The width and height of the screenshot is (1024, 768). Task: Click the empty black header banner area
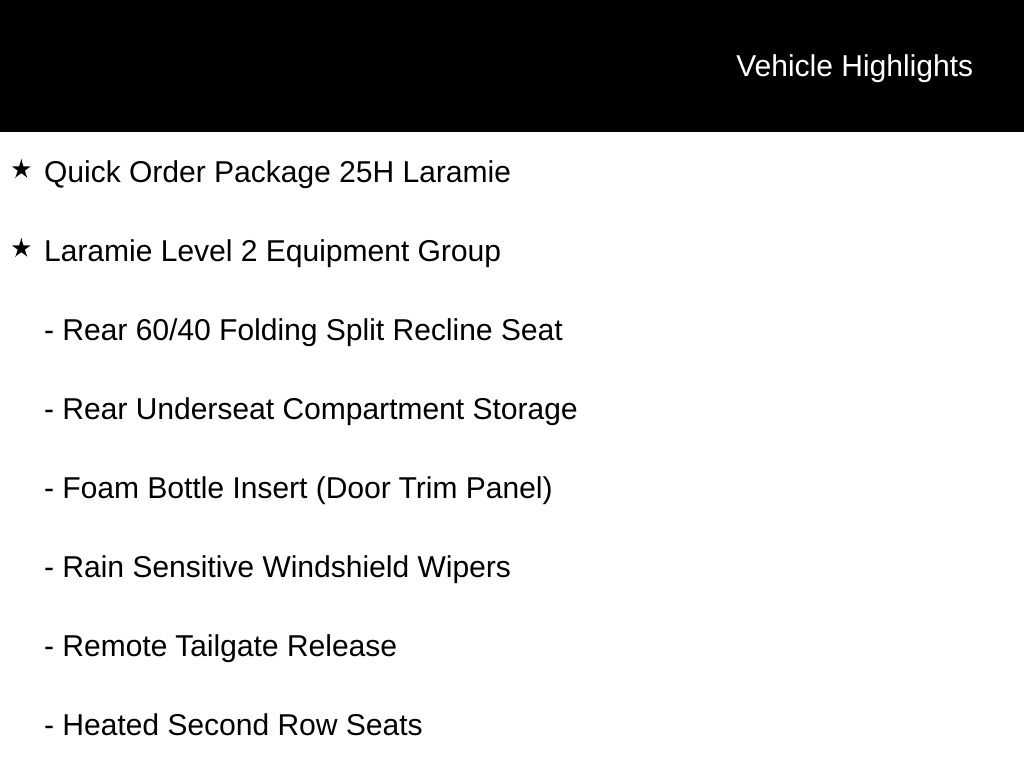350,66
